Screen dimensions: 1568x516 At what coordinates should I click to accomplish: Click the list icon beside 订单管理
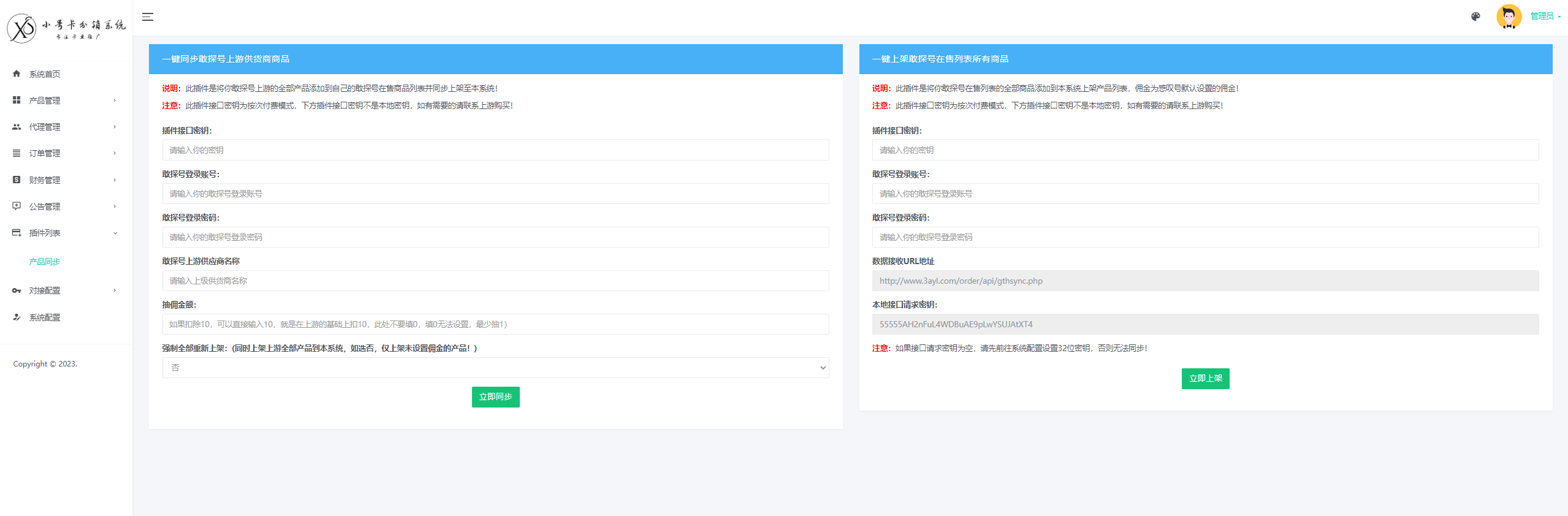point(17,153)
